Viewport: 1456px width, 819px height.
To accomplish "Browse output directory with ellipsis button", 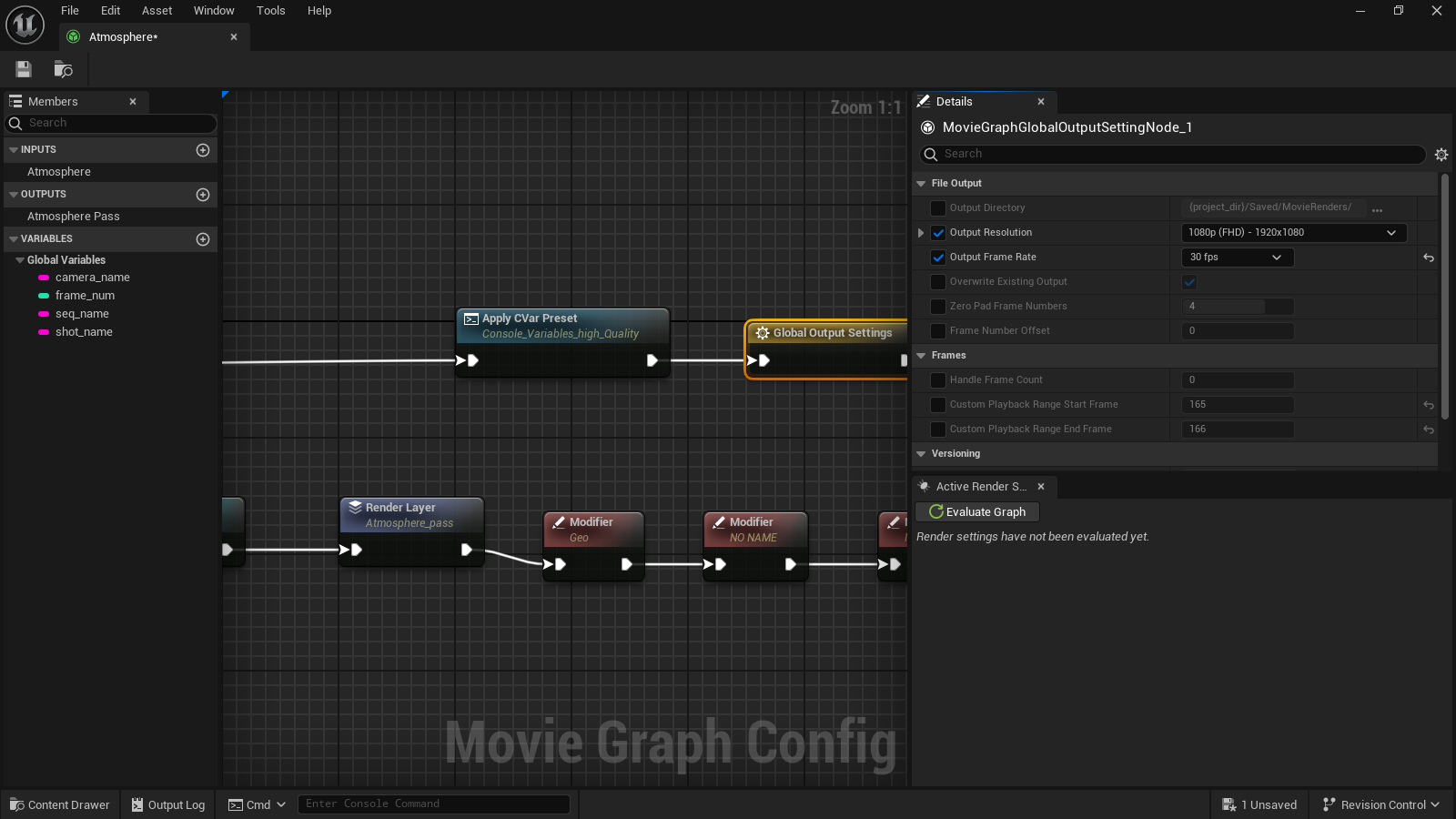I will 1378,209.
